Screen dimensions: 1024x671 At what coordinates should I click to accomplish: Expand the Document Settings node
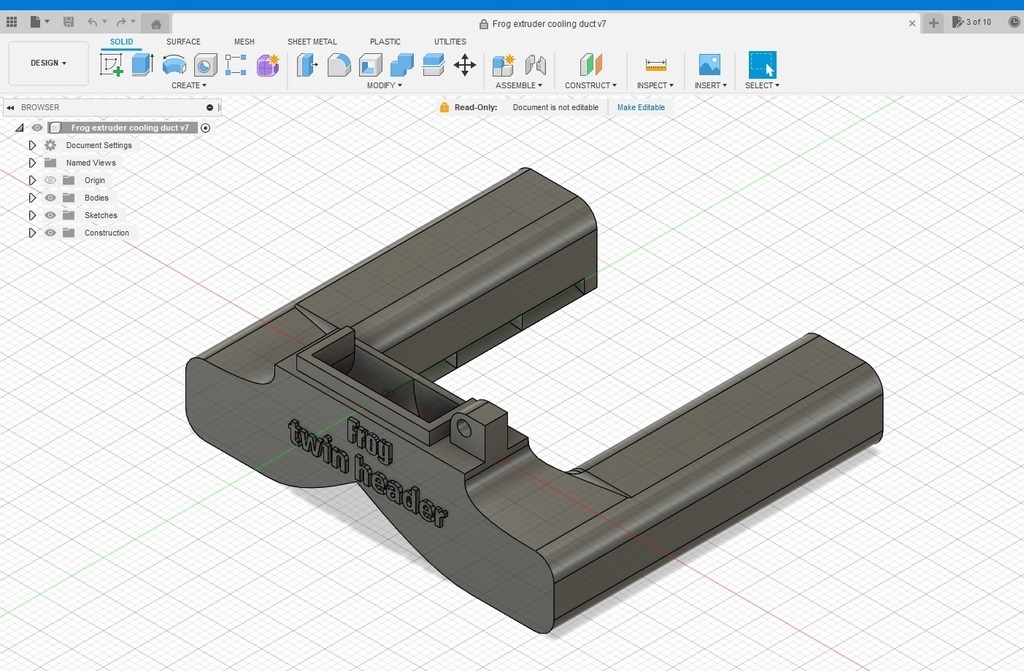[x=32, y=145]
